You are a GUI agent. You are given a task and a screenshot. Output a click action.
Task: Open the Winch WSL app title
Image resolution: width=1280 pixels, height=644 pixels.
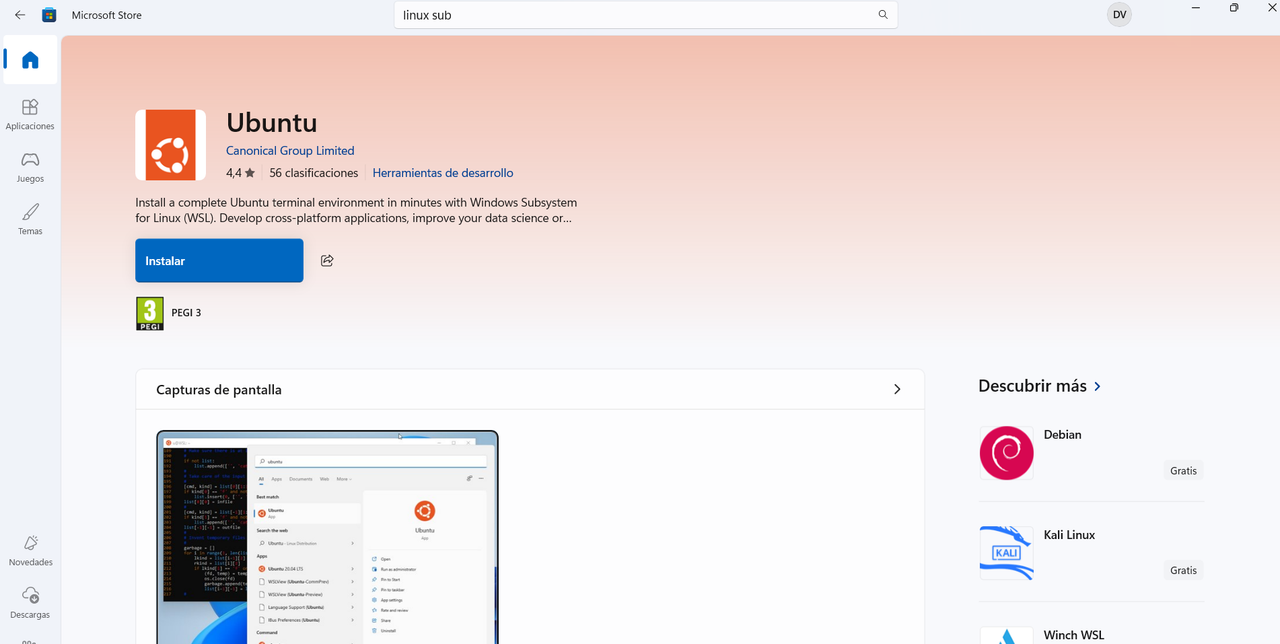pos(1074,635)
